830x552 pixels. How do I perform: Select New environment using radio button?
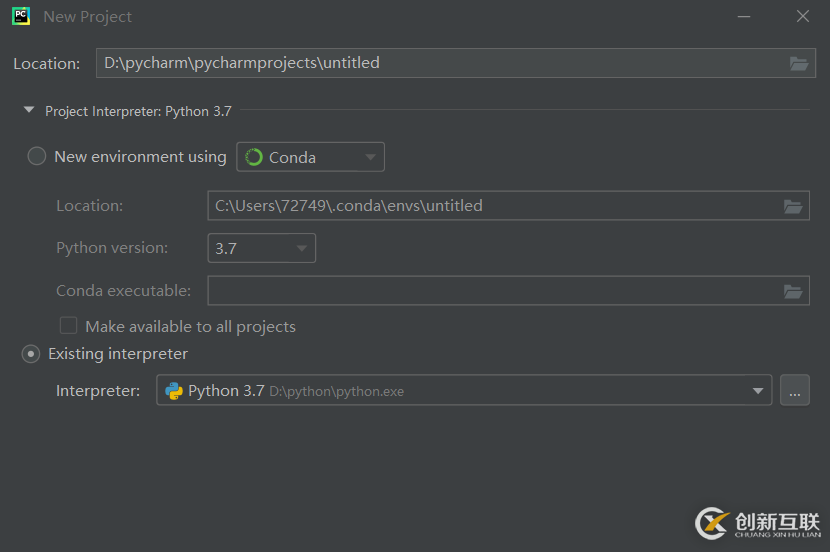pyautogui.click(x=37, y=157)
